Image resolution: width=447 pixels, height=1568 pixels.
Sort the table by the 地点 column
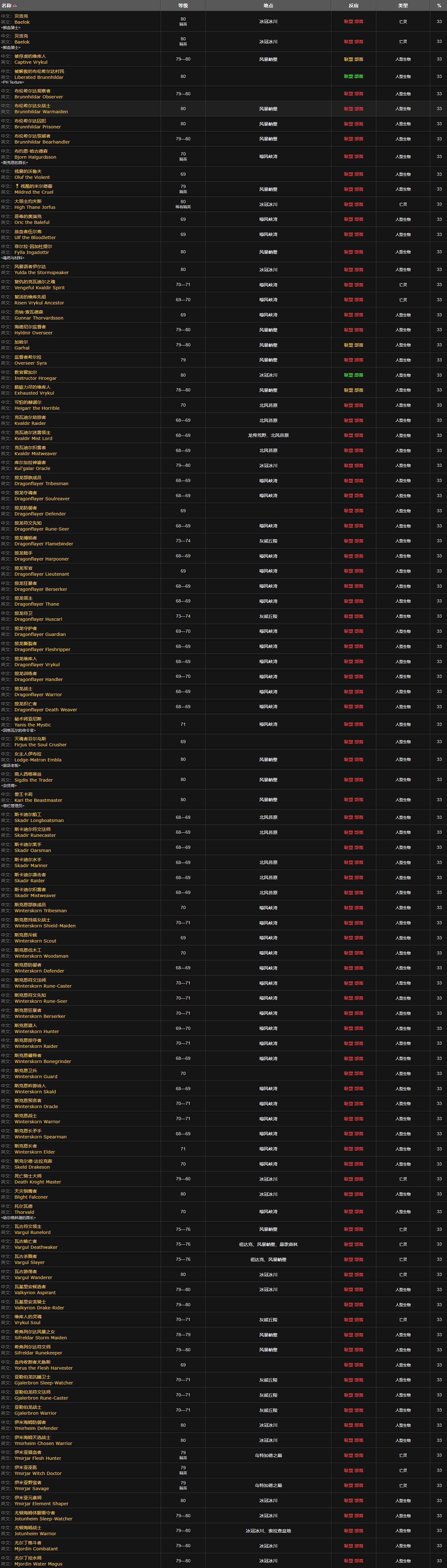pyautogui.click(x=268, y=5)
